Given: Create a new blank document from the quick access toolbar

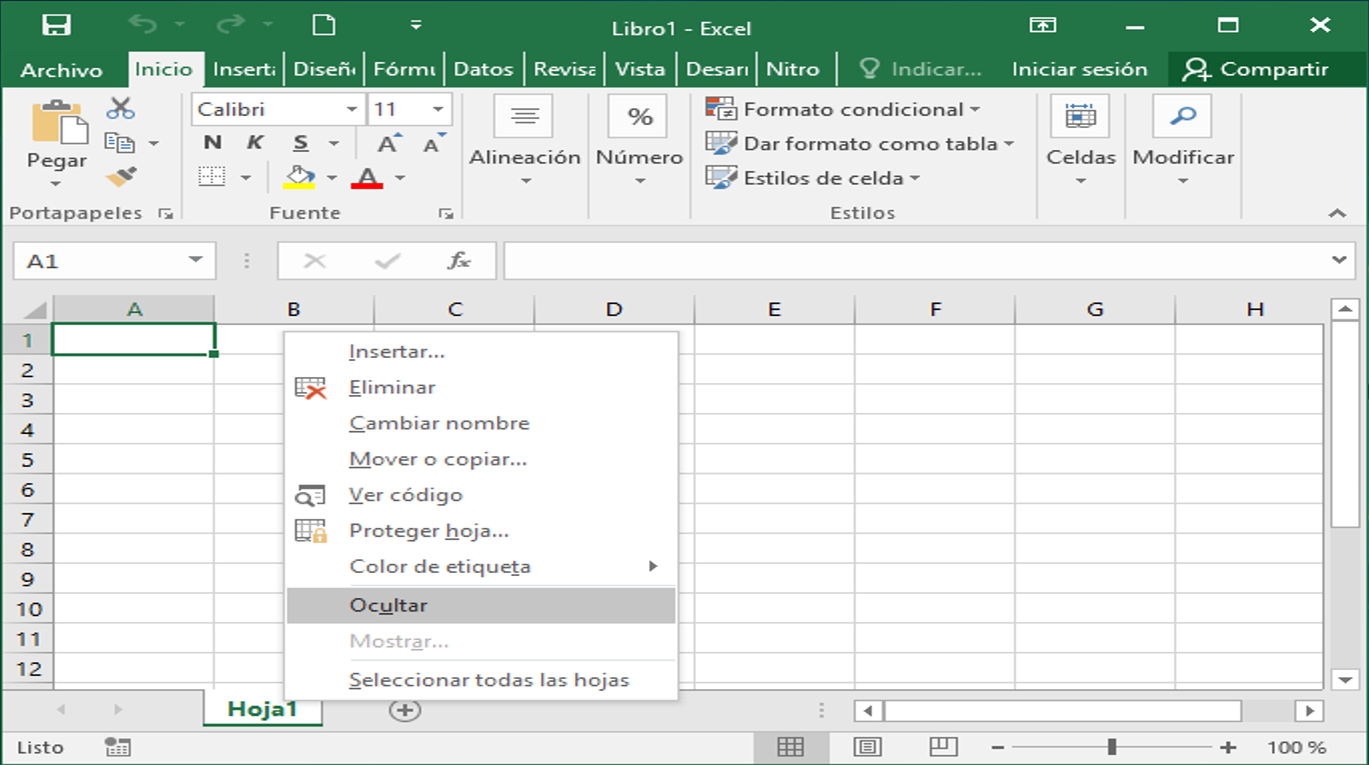Looking at the screenshot, I should 324,25.
